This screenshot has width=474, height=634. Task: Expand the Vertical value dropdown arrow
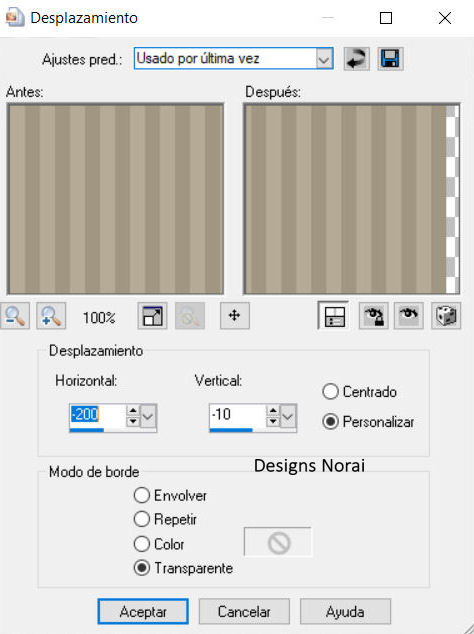coord(288,416)
